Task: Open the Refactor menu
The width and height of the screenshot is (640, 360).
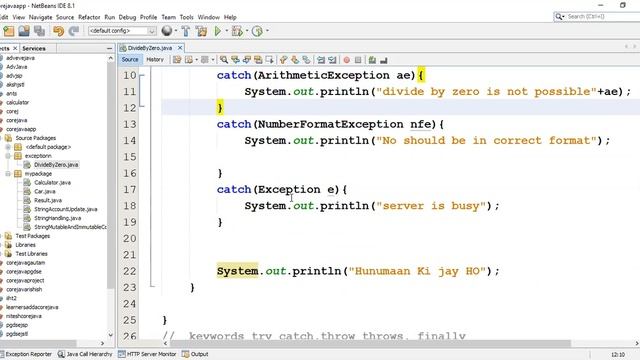Action: (x=89, y=17)
